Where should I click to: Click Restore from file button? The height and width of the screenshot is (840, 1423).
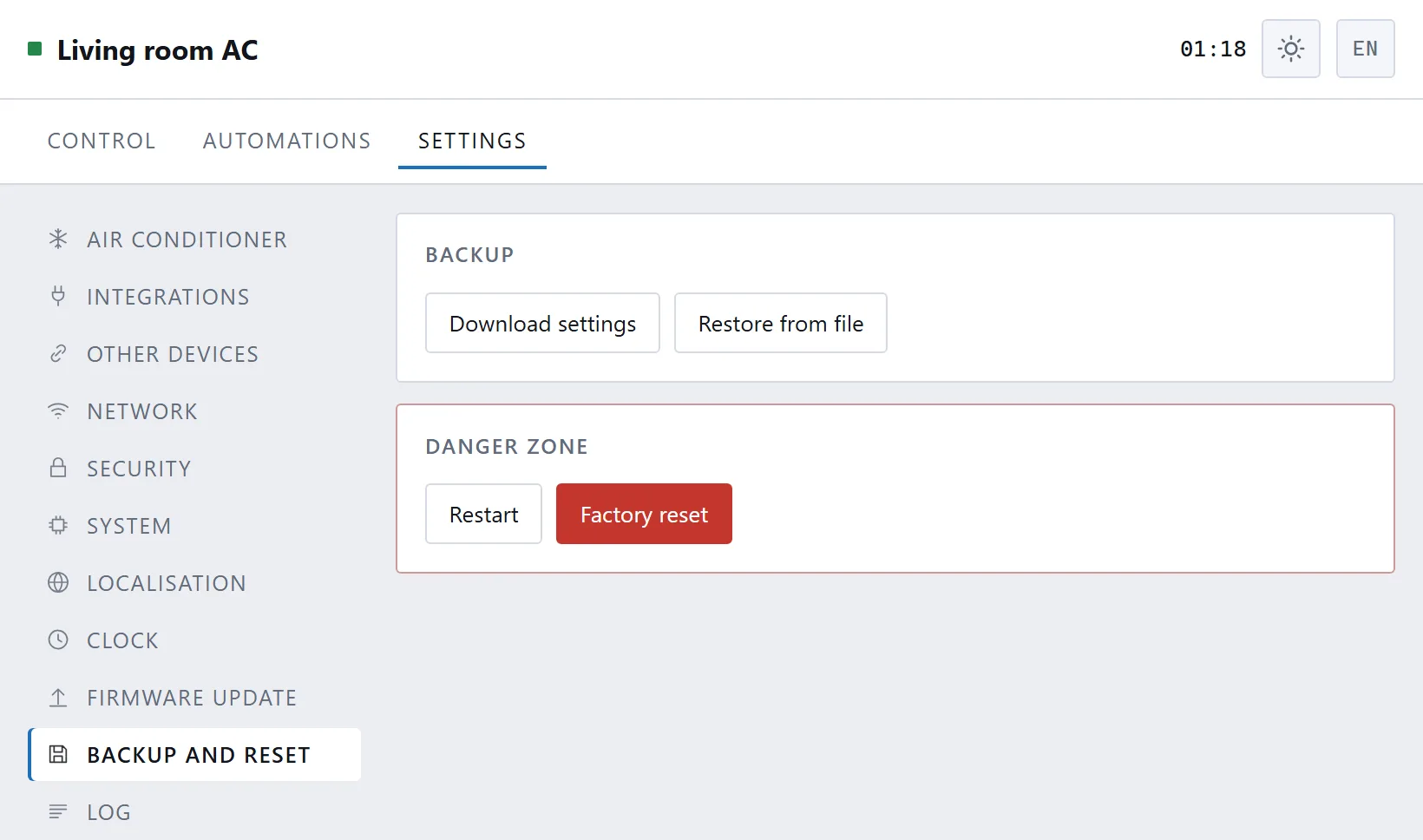(x=781, y=323)
